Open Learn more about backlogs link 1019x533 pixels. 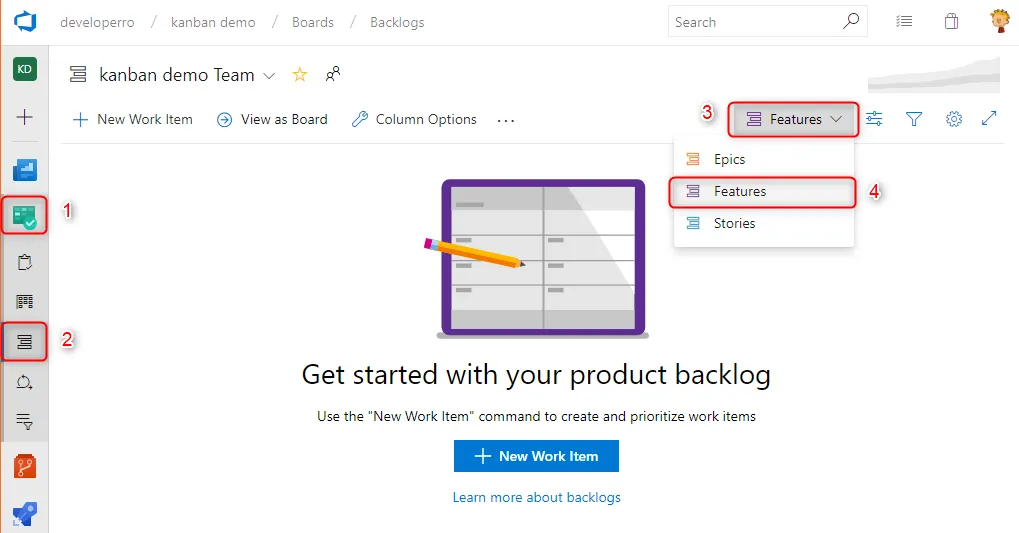[x=536, y=497]
